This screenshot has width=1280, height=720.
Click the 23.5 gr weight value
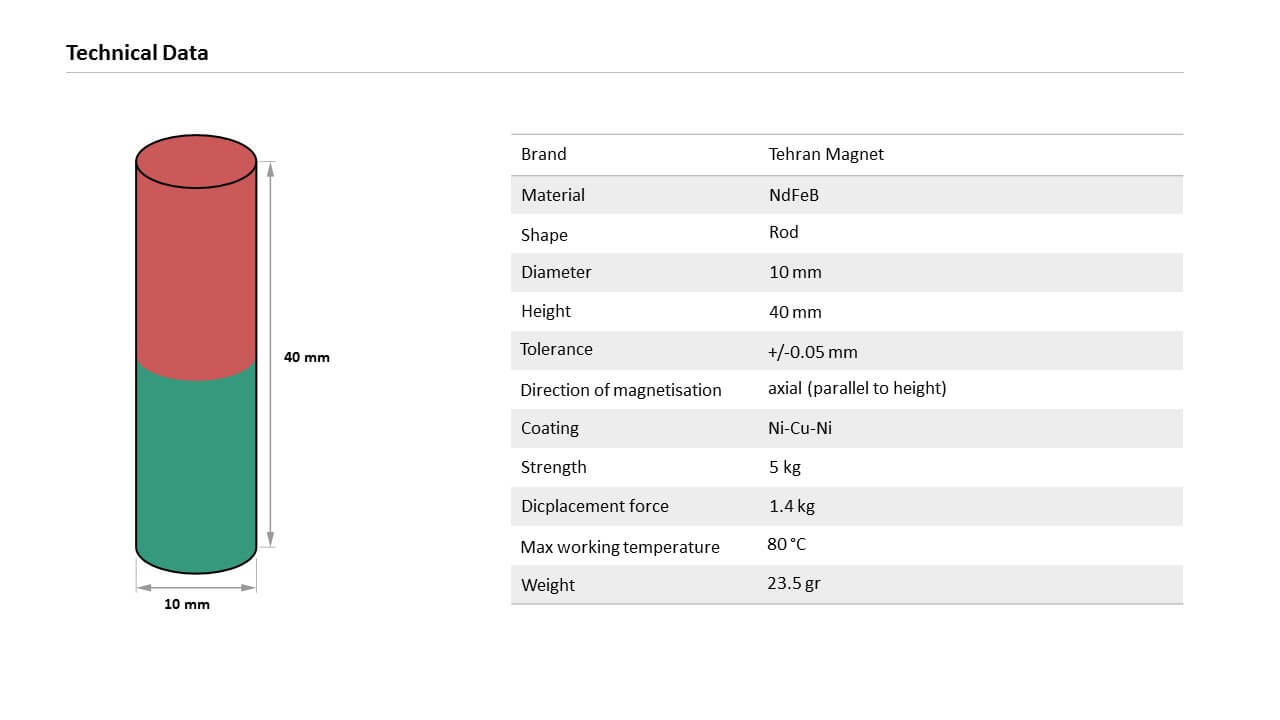794,583
